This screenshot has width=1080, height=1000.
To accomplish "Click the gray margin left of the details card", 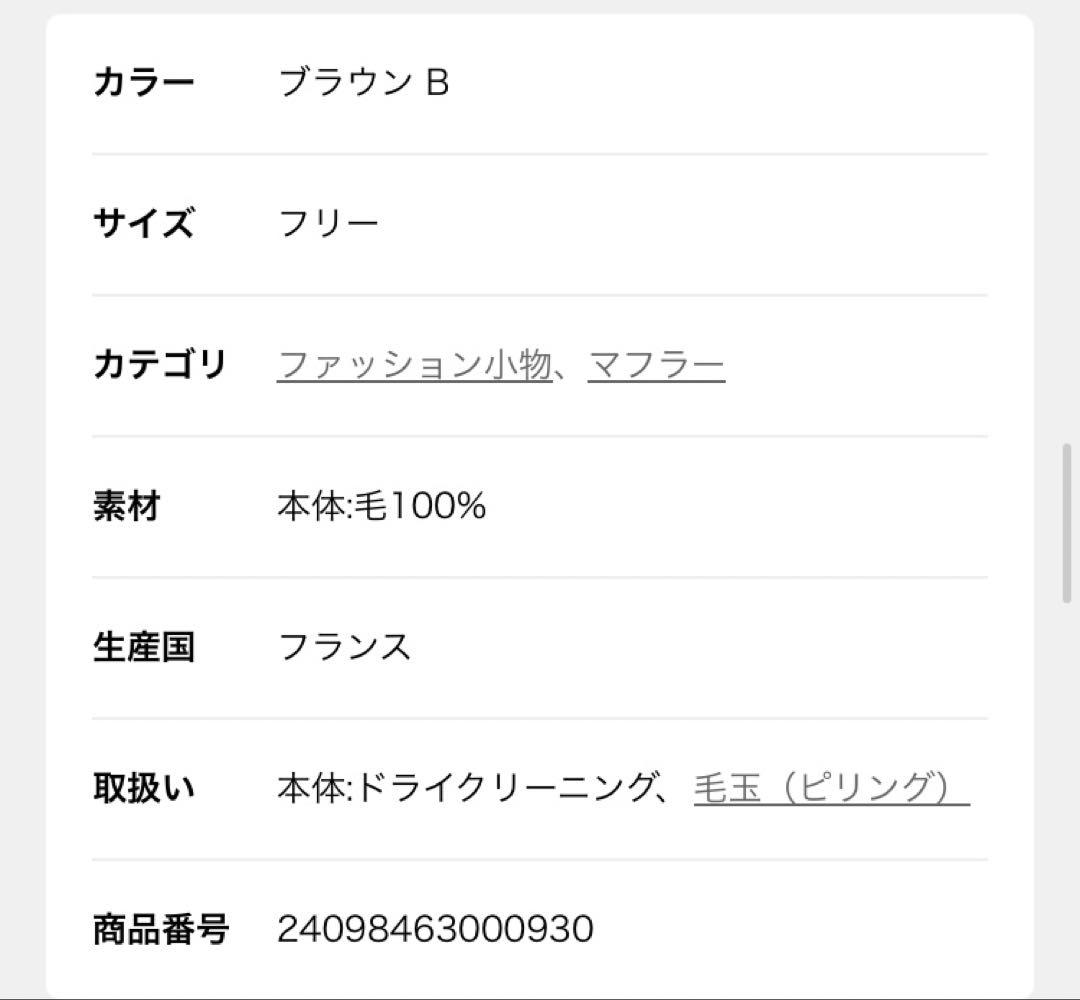I will [x=22, y=500].
